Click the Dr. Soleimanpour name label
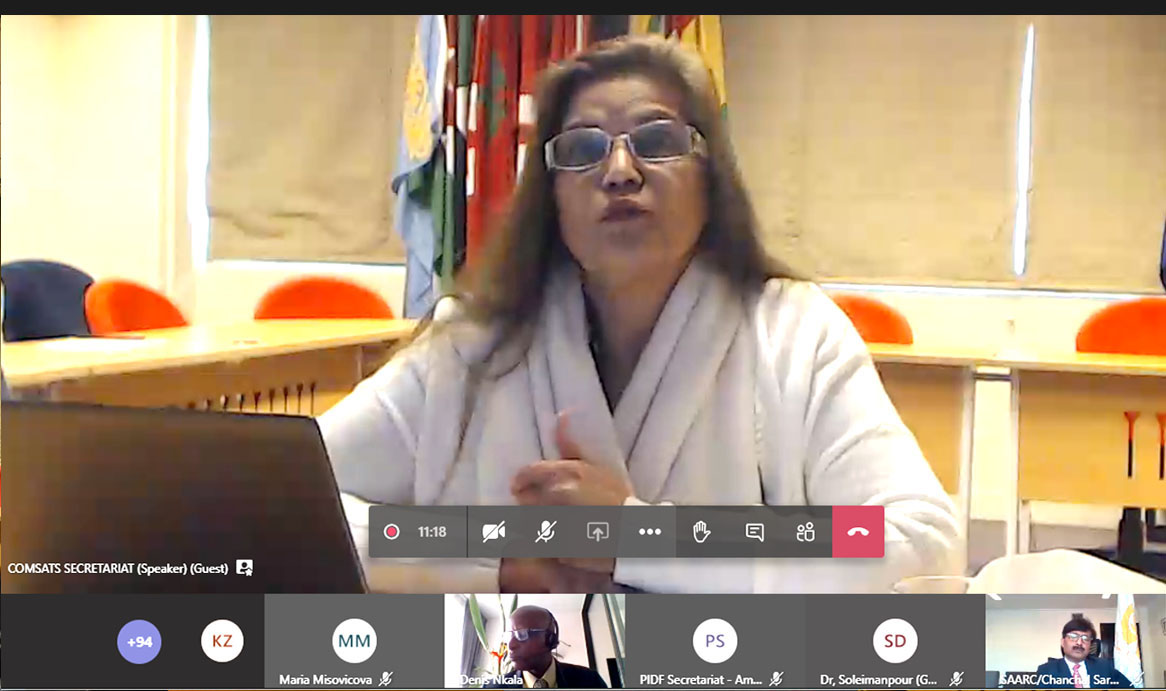This screenshot has height=691, width=1166. pos(878,679)
